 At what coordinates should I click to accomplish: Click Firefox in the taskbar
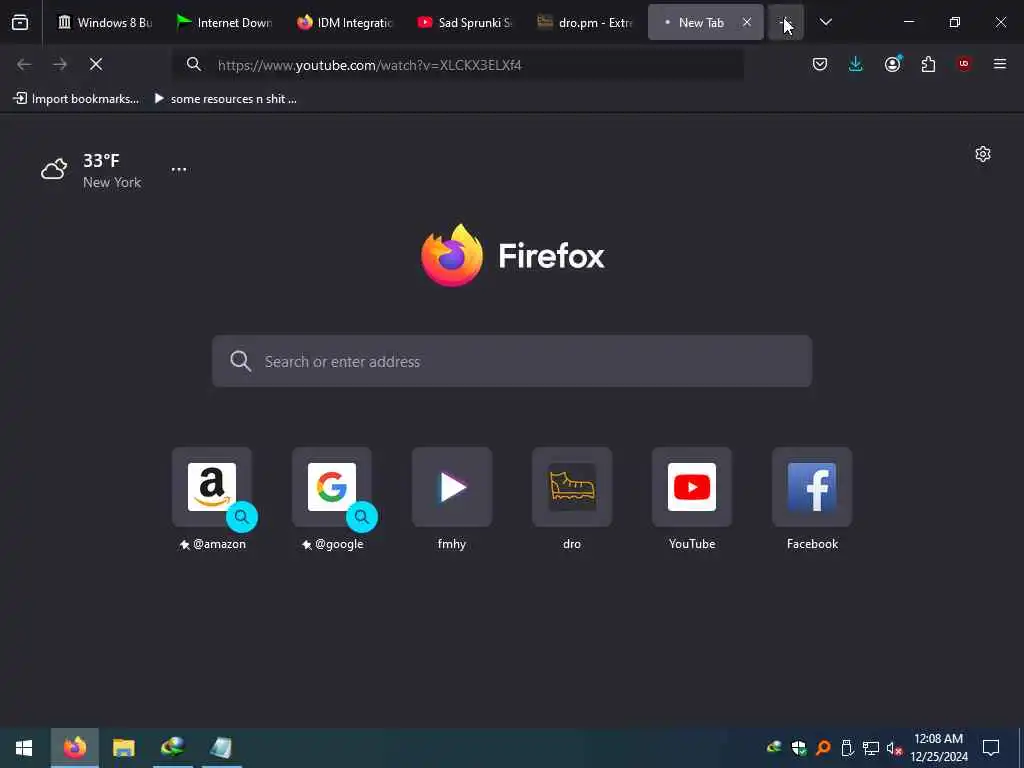(x=74, y=748)
